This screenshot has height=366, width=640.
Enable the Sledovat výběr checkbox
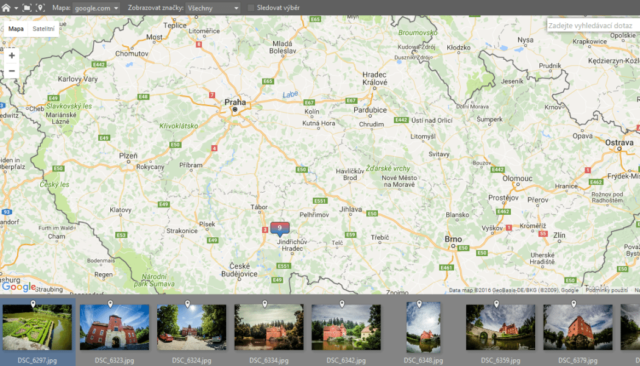click(x=251, y=8)
